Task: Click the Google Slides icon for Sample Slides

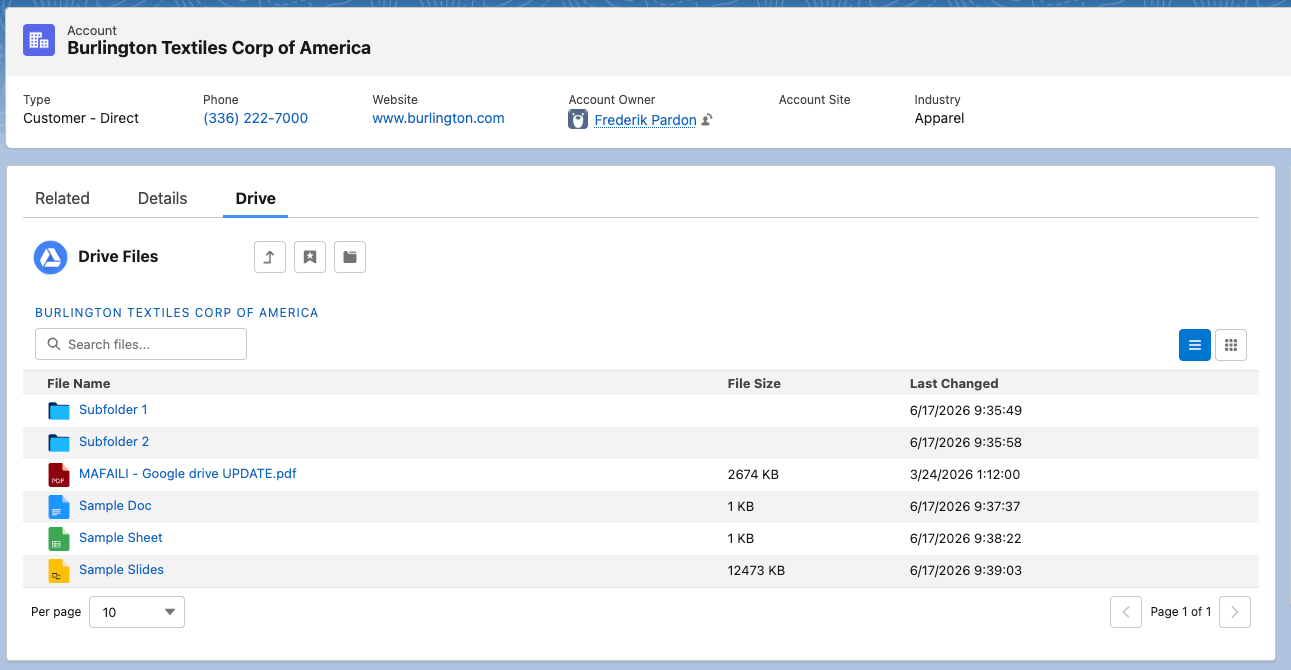Action: pos(59,570)
